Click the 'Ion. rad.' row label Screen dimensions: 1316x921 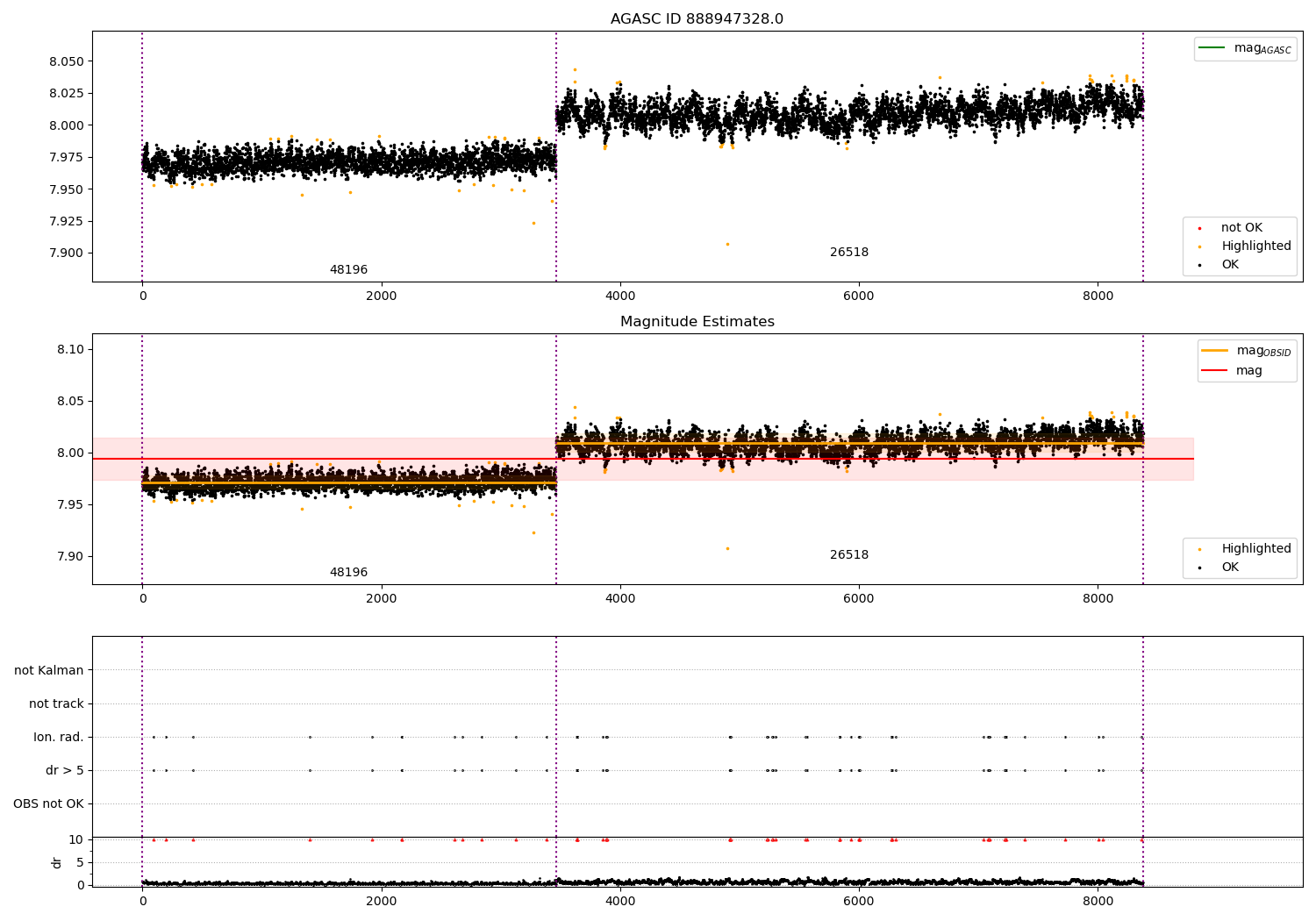[x=59, y=738]
